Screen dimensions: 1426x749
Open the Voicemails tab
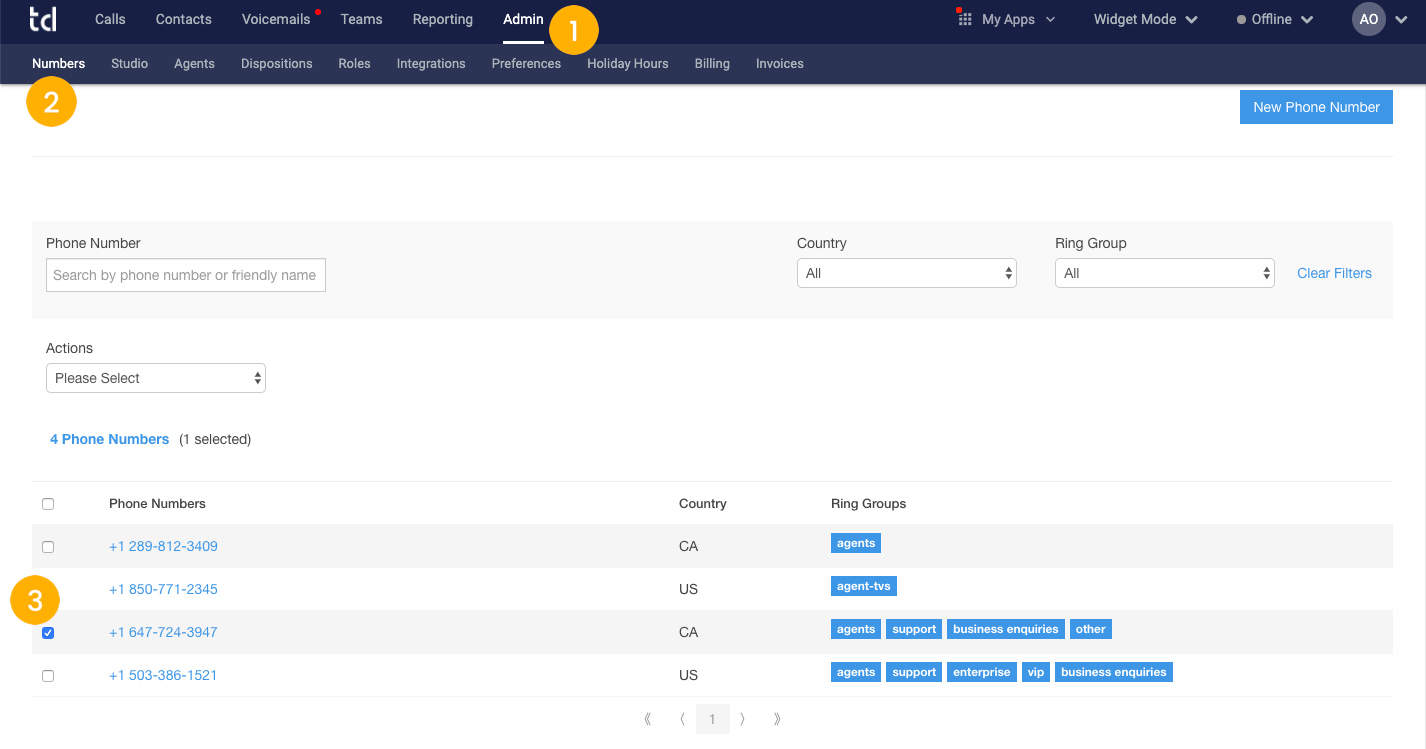click(276, 19)
